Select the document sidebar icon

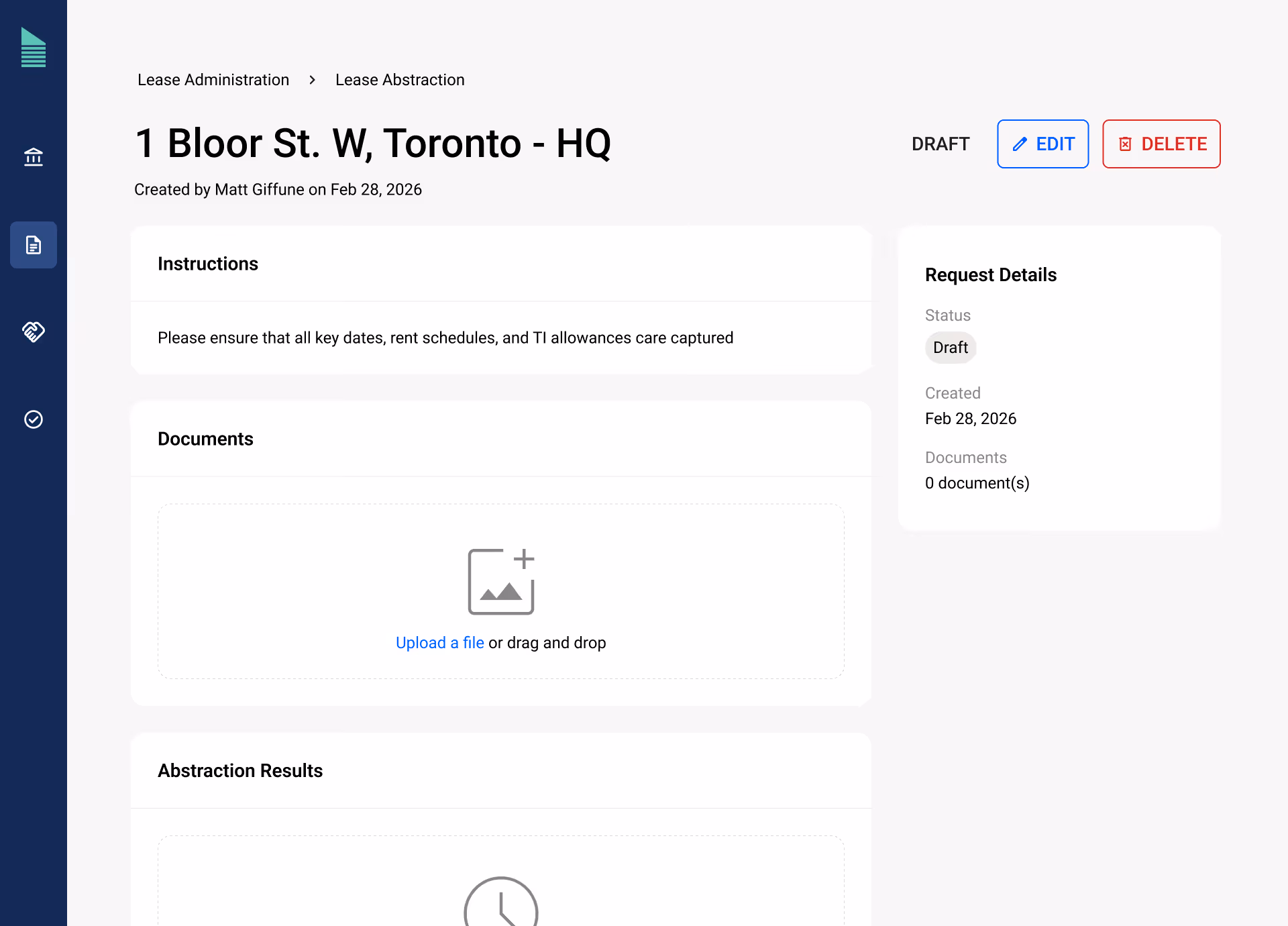click(x=34, y=245)
